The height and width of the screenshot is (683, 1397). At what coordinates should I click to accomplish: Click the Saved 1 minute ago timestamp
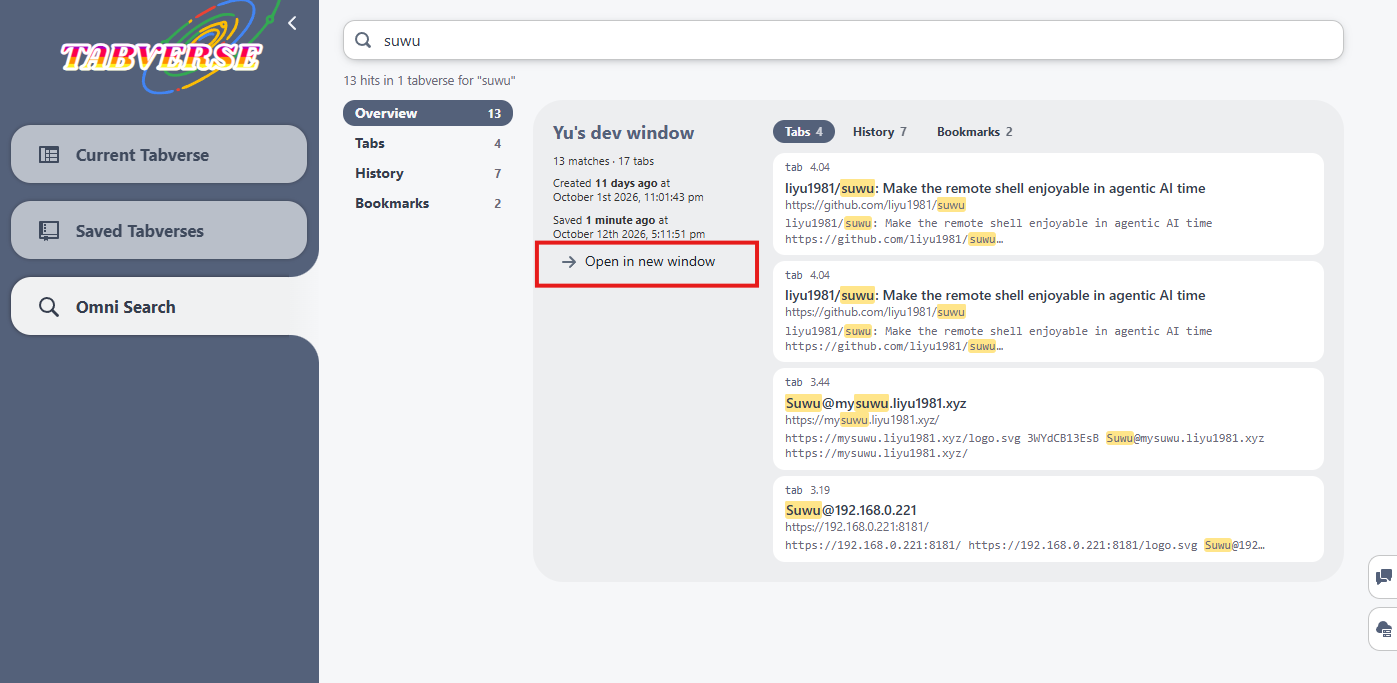(x=629, y=227)
